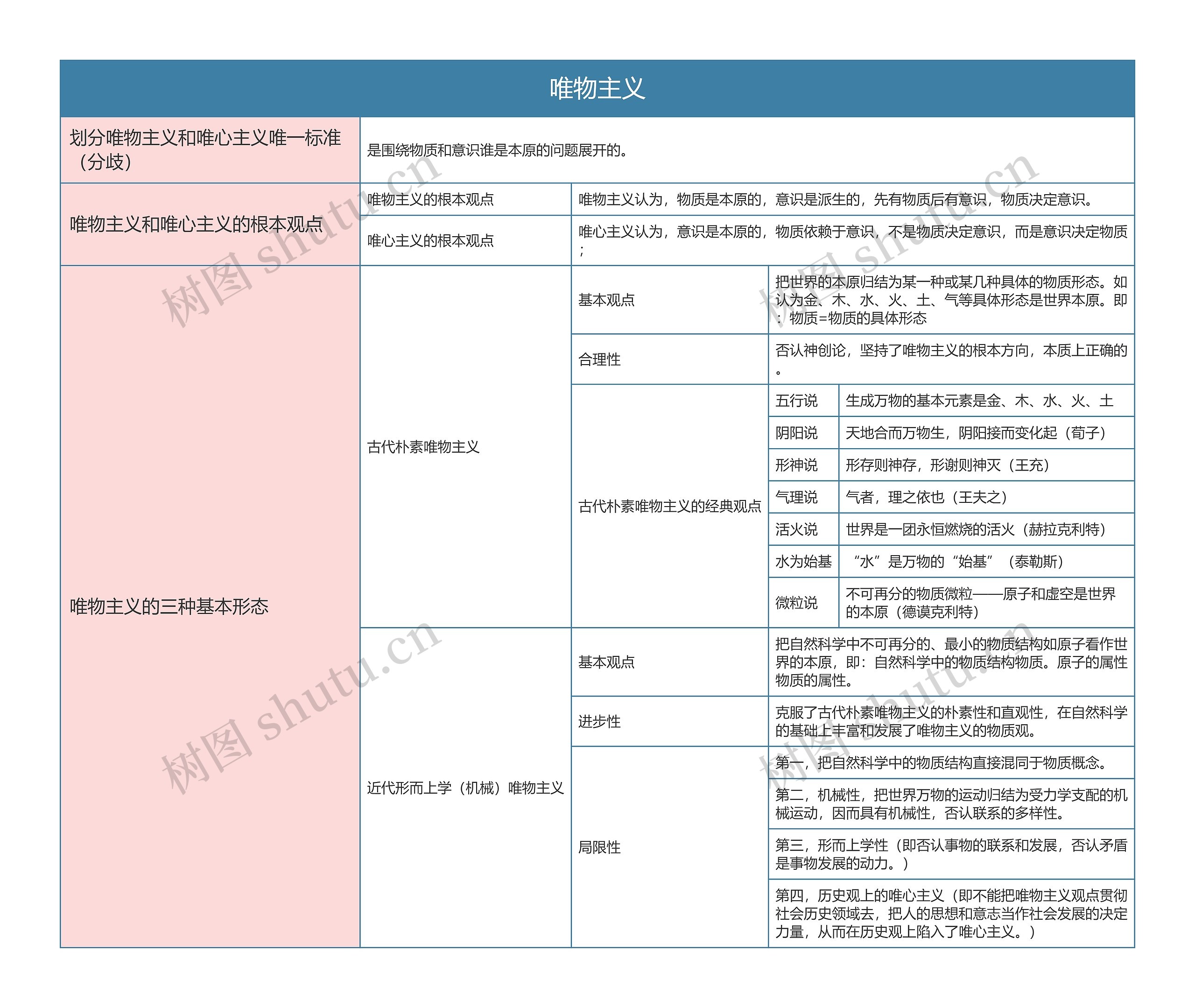Select the cell 划分唯物主义和唯心主义唯一标准（分歧）
This screenshot has width=1195, height=1008.
[x=210, y=150]
